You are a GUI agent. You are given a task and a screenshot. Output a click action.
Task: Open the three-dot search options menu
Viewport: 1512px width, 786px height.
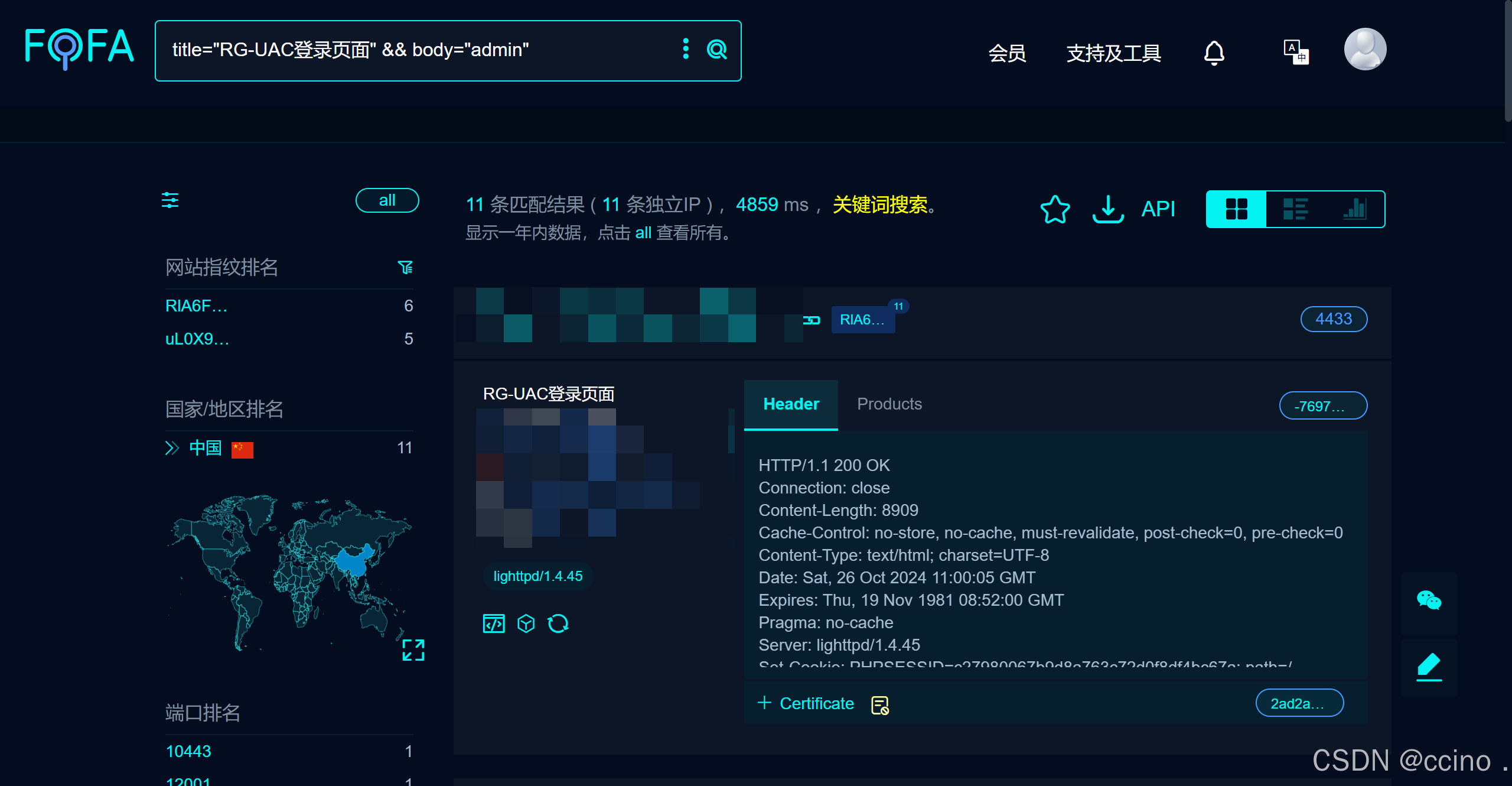[x=685, y=49]
